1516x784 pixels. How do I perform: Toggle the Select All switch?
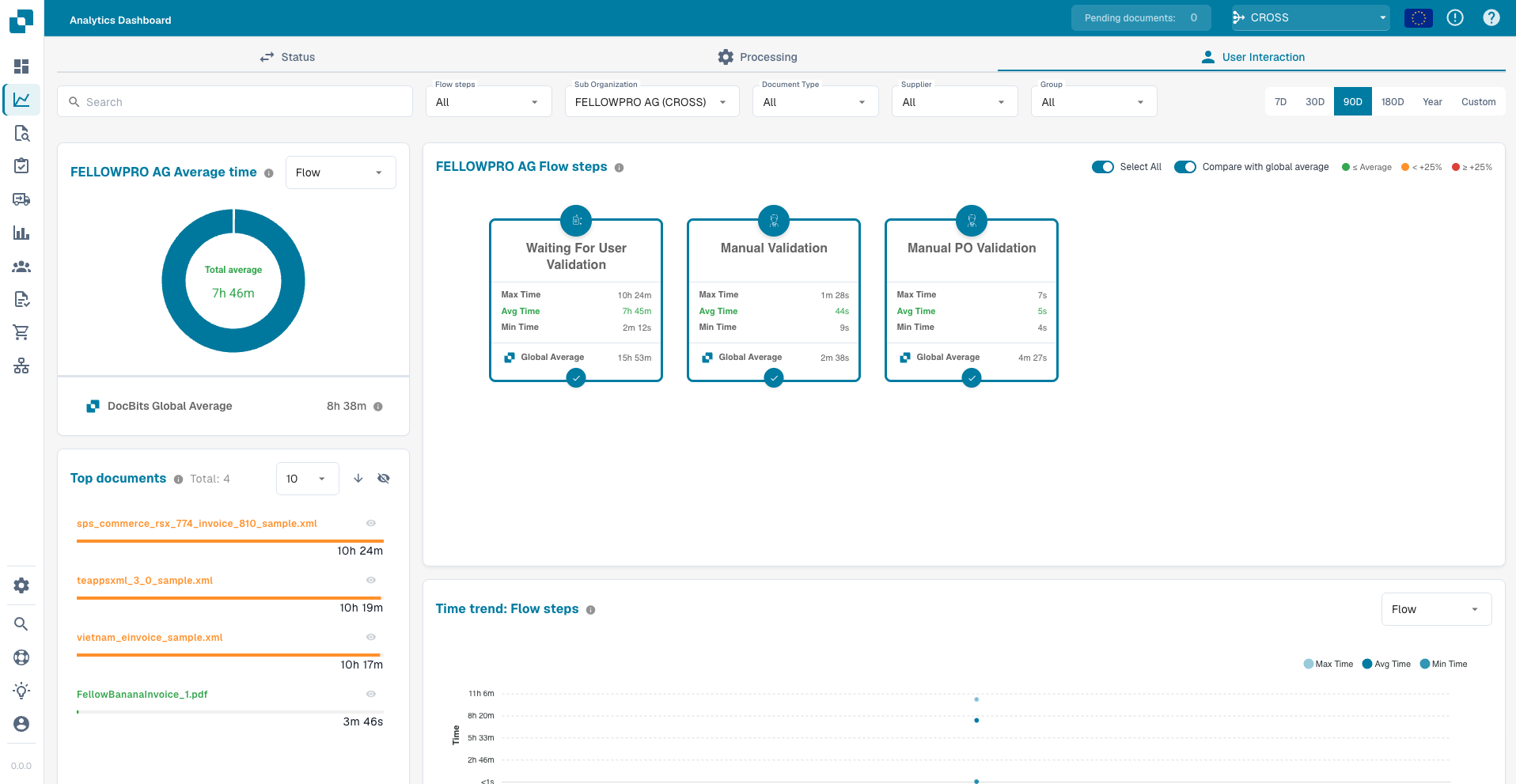click(1103, 167)
